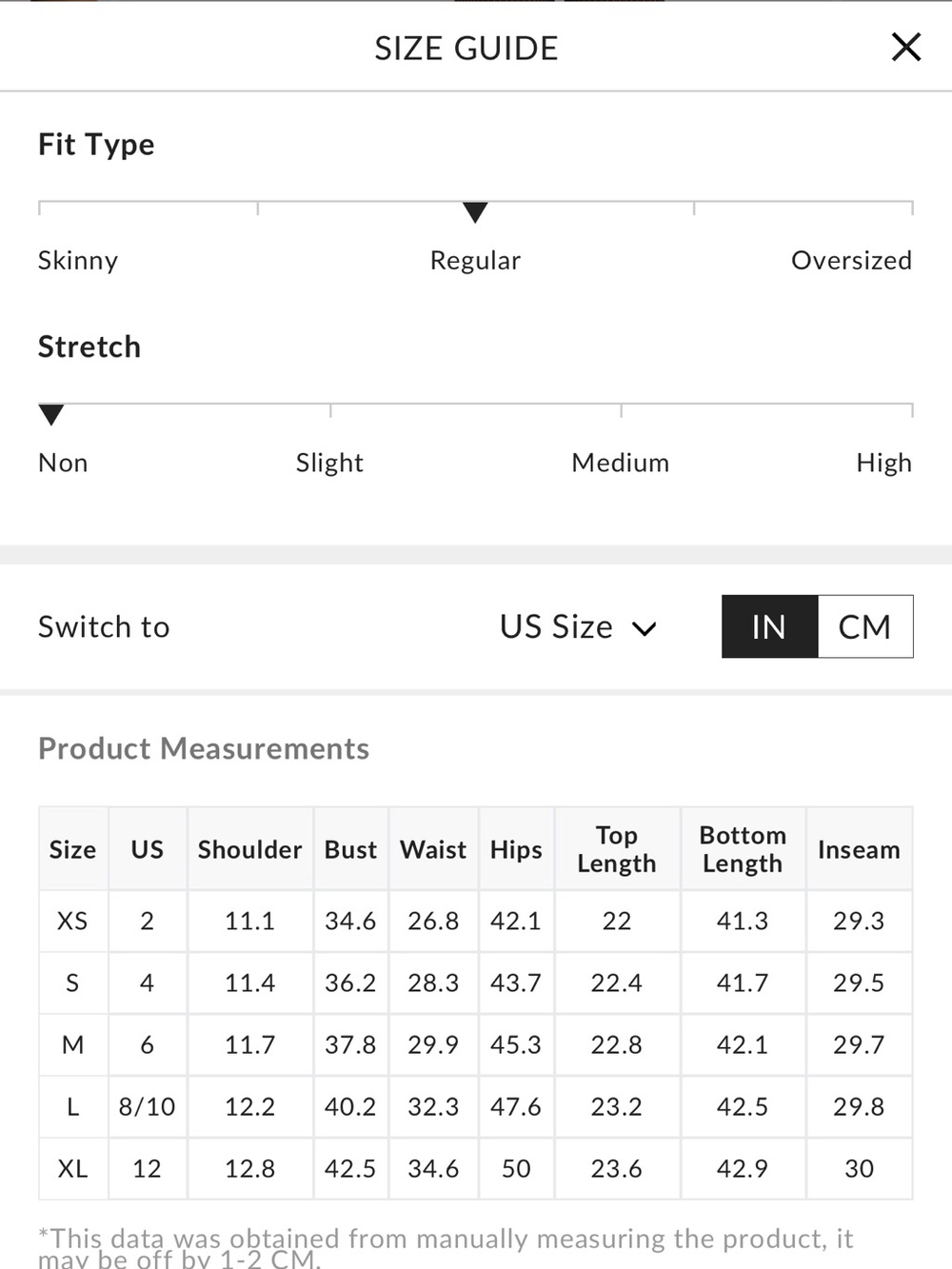Open the US Size dropdown
The image size is (952, 1269).
[578, 626]
